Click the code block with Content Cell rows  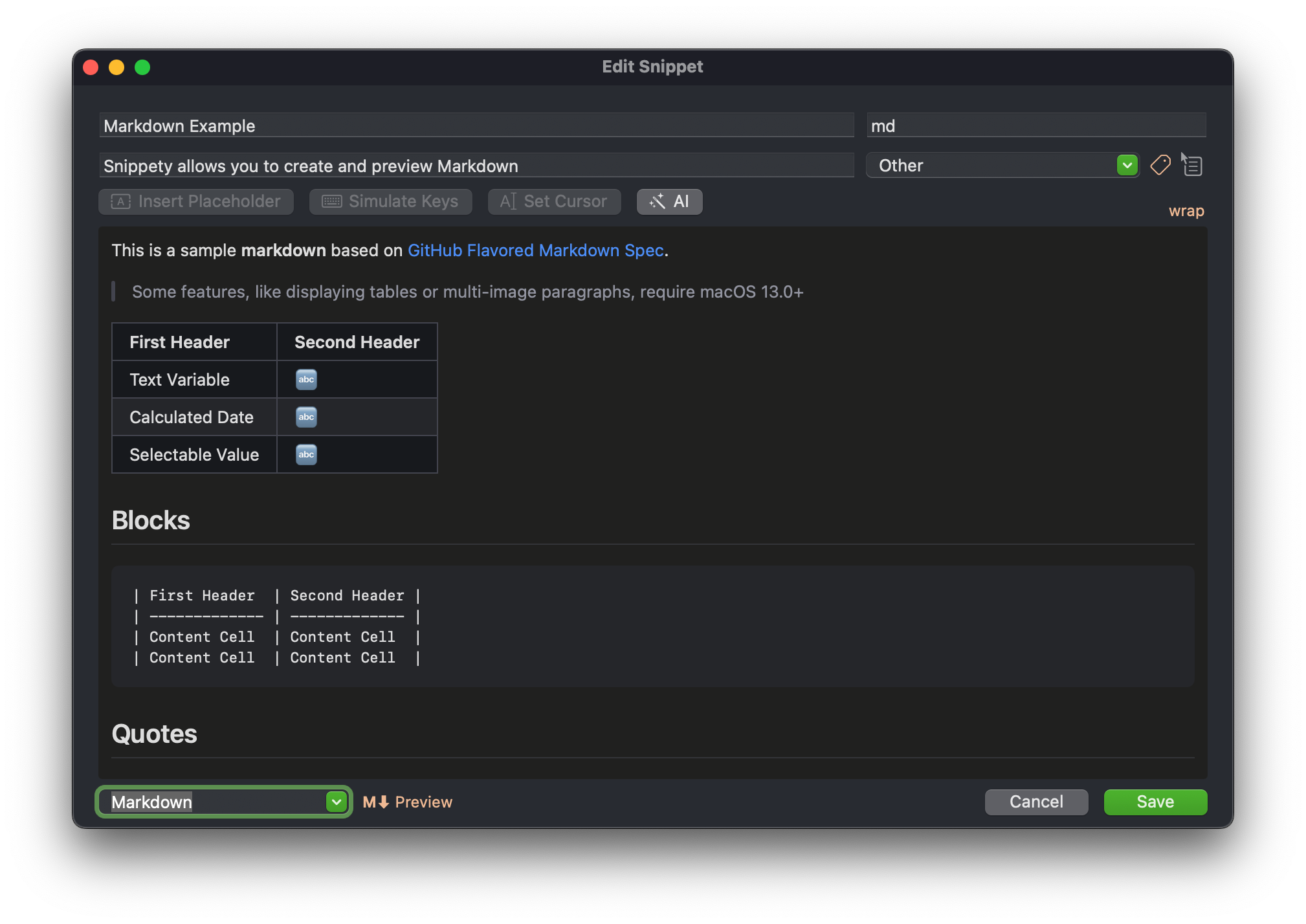652,626
